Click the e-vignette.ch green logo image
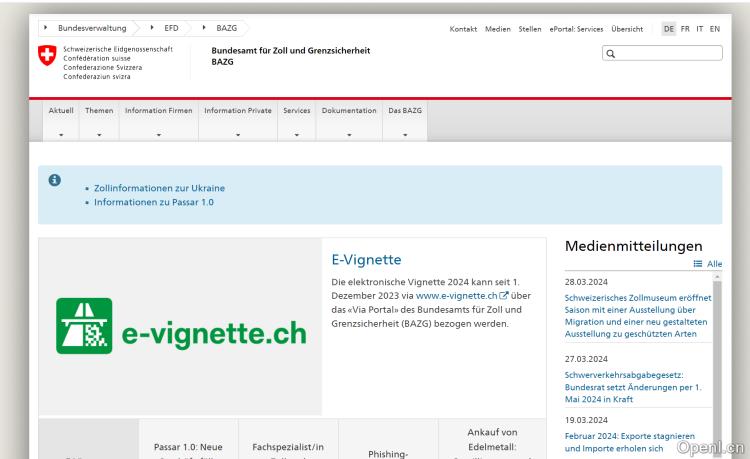The image size is (750, 459). pos(181,326)
